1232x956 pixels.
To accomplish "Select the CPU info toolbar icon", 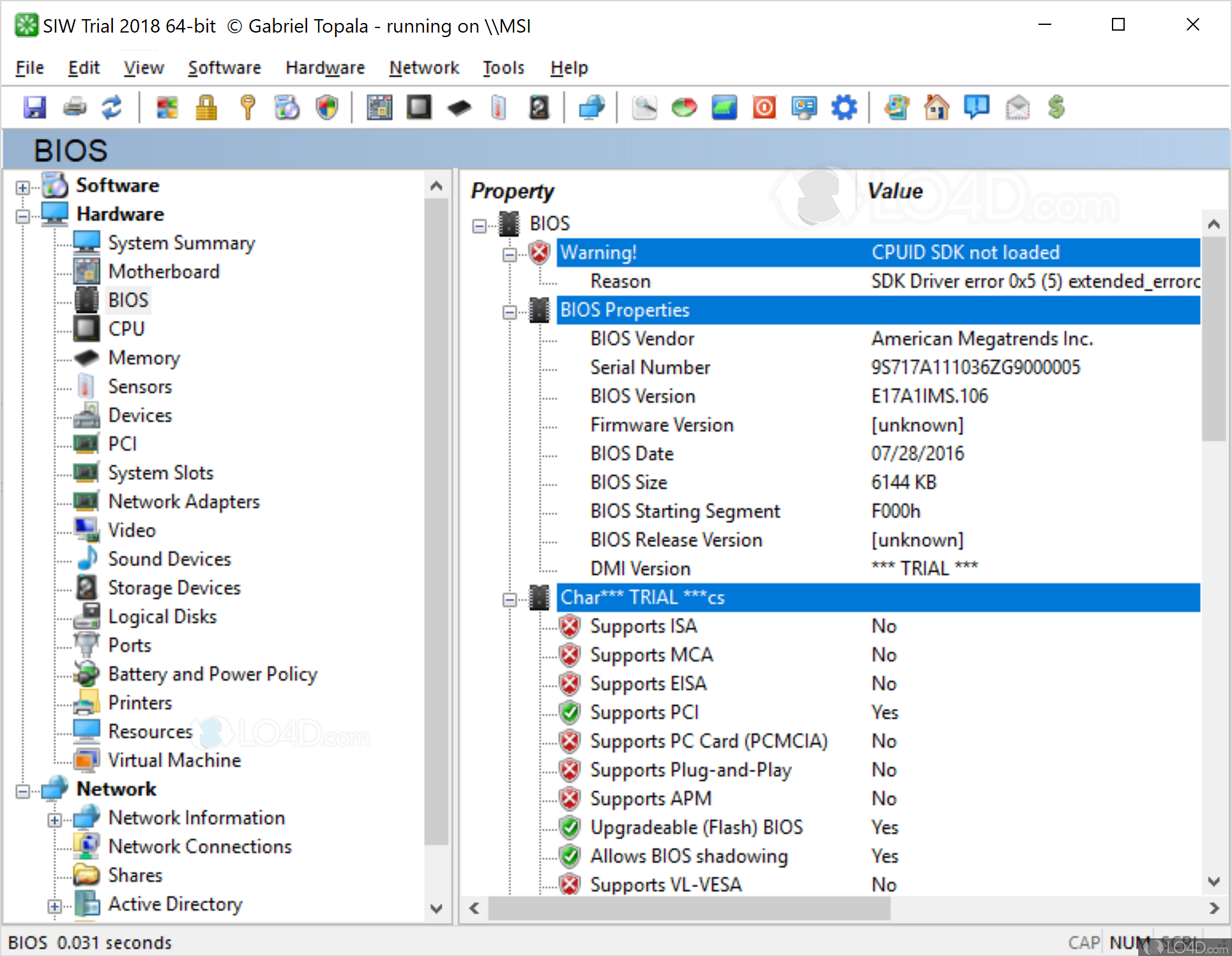I will click(x=418, y=107).
